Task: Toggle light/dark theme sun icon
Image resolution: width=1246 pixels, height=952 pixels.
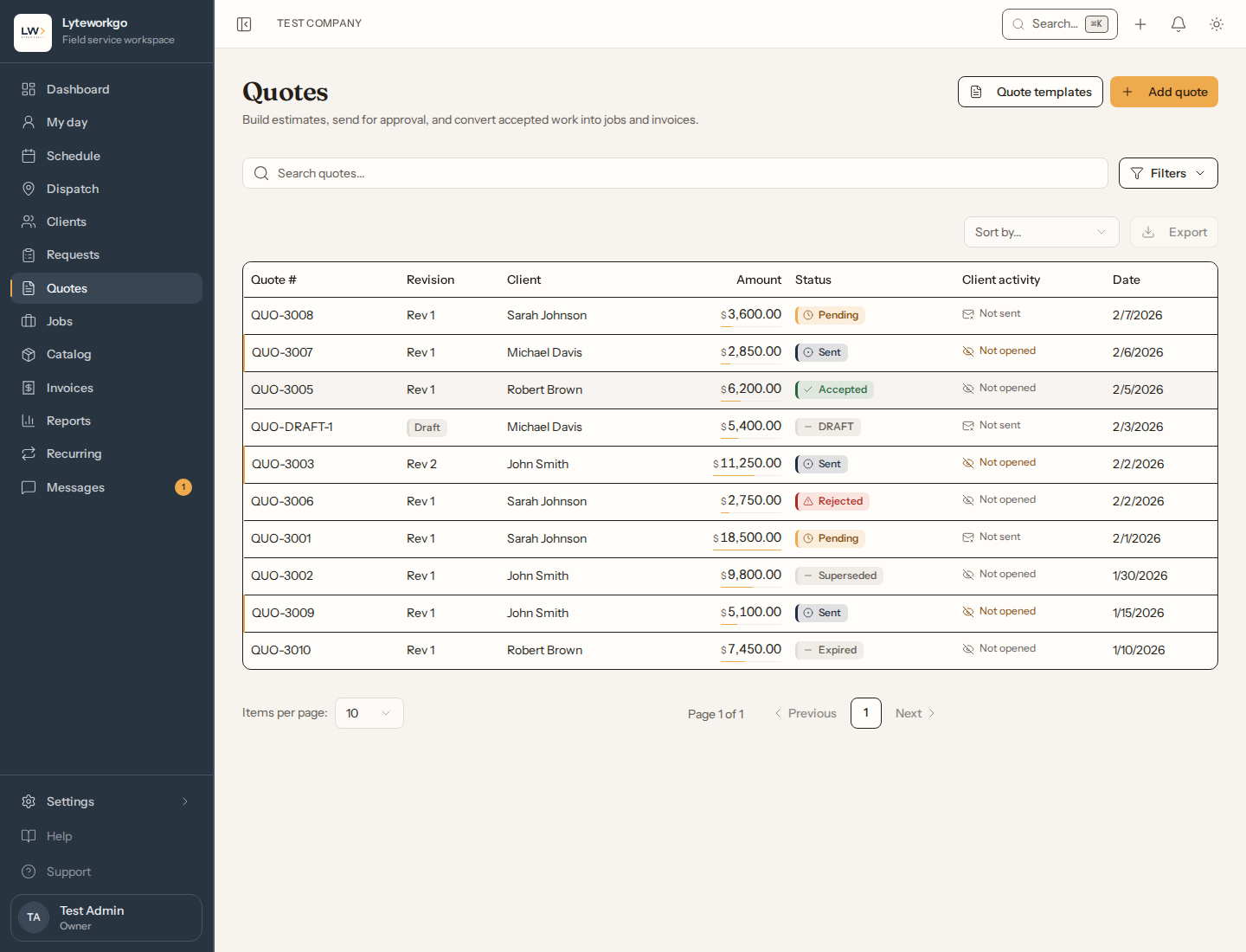Action: (x=1217, y=24)
